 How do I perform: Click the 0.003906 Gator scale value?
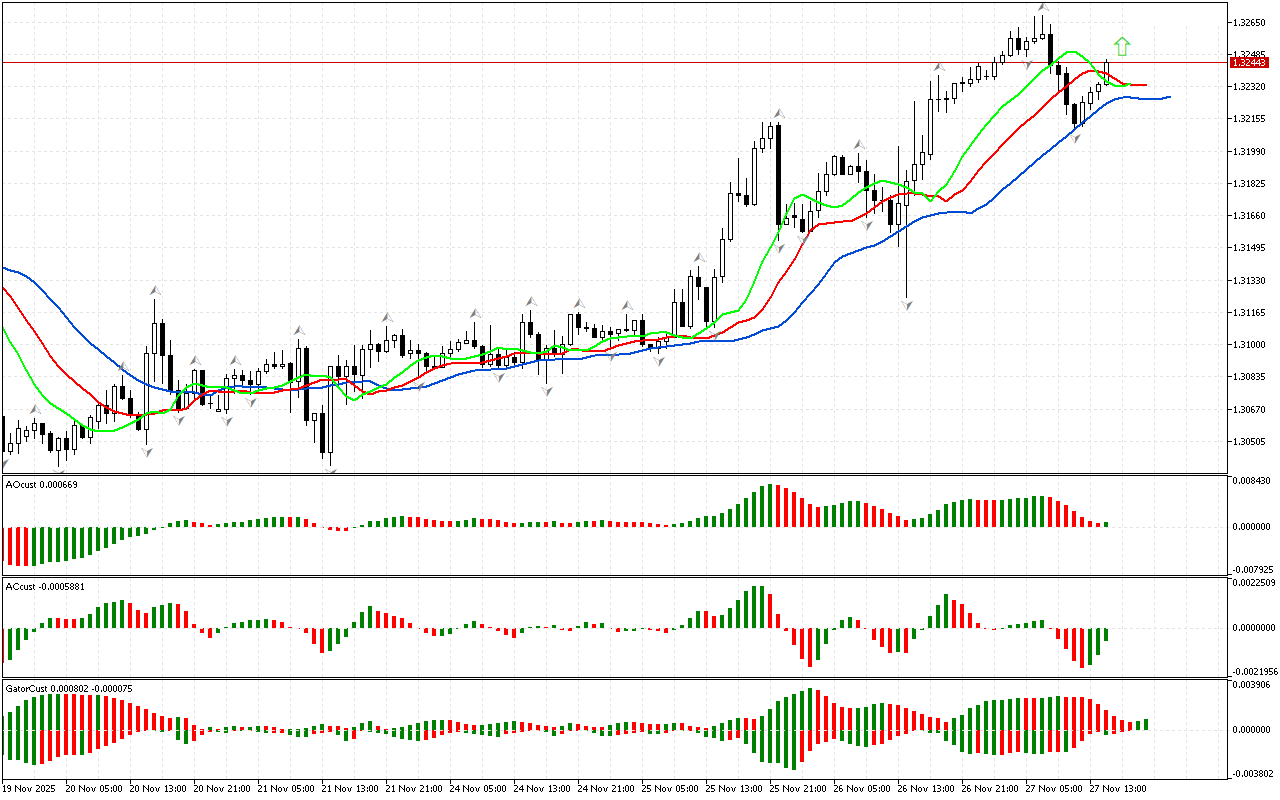point(1251,685)
